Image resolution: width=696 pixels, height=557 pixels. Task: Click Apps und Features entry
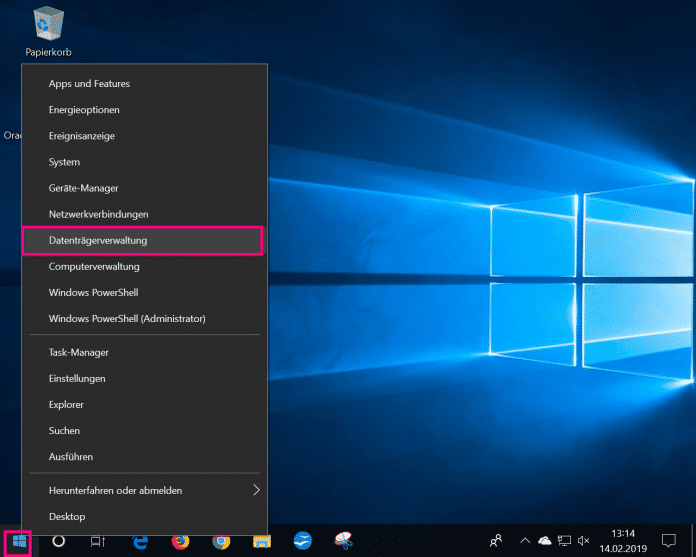click(89, 84)
